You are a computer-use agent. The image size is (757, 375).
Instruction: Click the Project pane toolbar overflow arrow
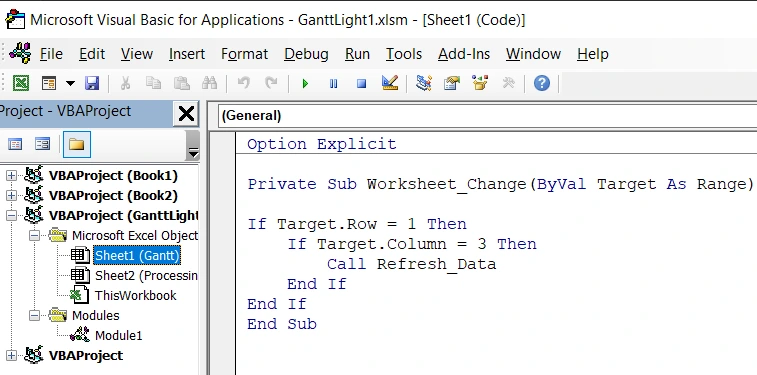pos(193,145)
